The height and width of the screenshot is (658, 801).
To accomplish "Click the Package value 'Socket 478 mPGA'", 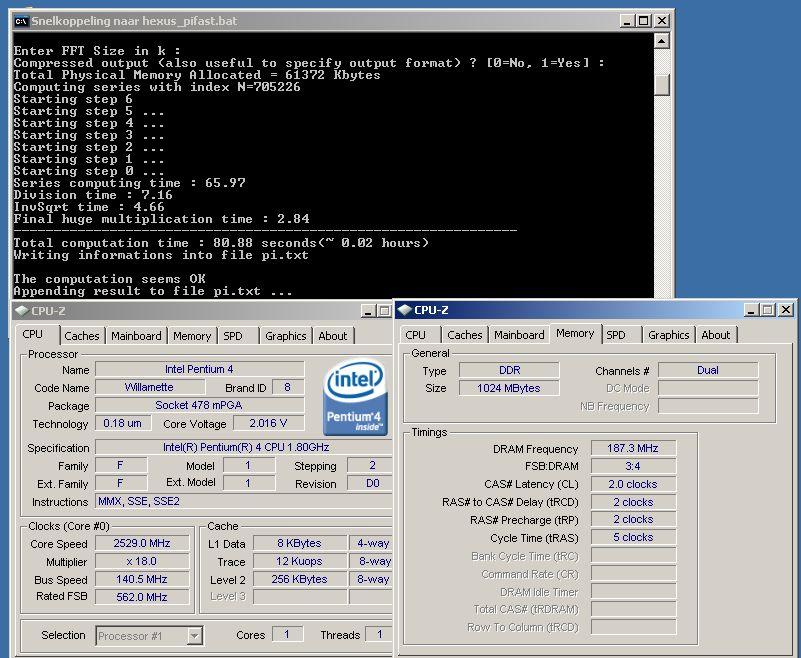I will coord(200,405).
